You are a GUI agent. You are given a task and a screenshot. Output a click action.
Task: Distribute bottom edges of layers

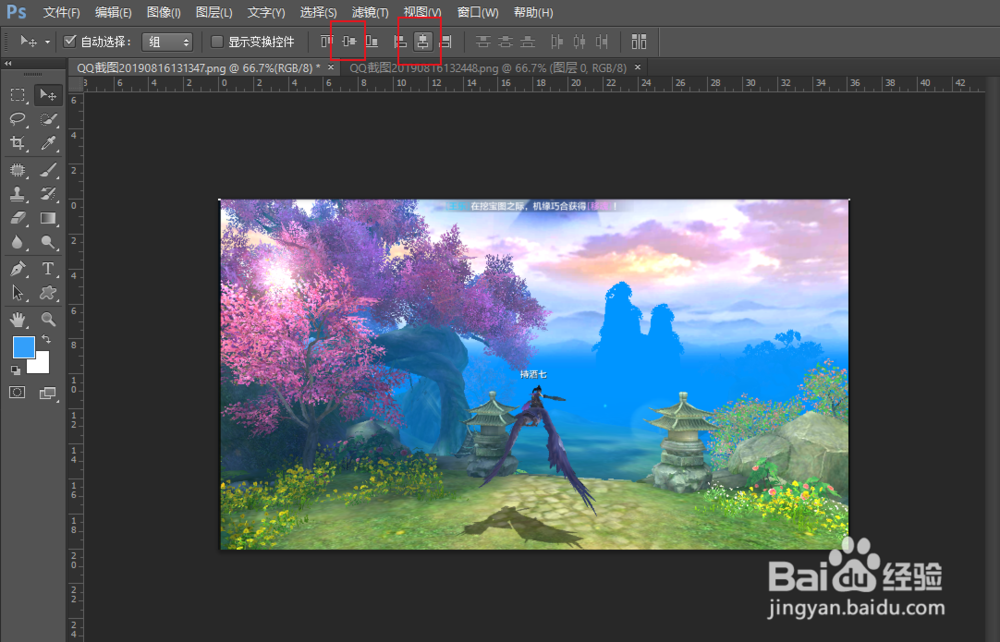(528, 41)
